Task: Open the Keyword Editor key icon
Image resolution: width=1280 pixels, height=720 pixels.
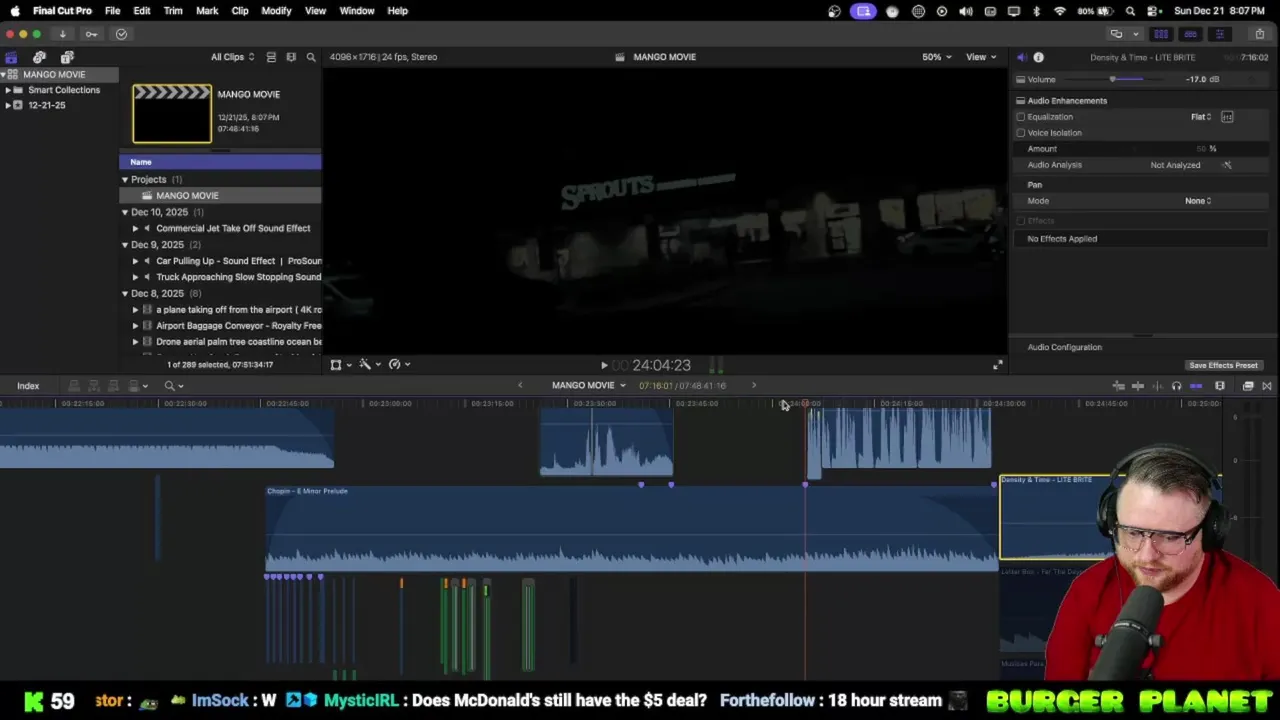Action: [x=91, y=34]
